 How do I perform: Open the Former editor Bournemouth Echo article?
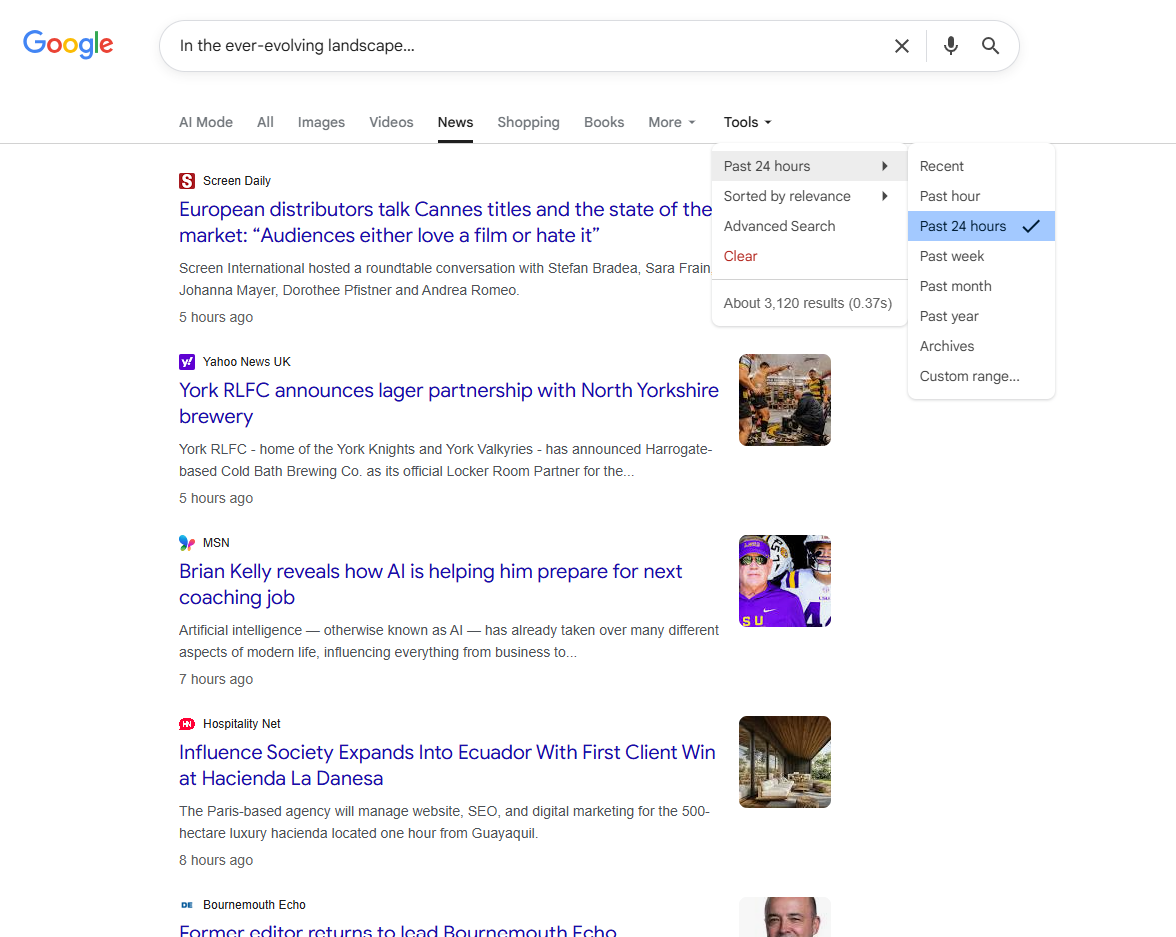pos(398,930)
